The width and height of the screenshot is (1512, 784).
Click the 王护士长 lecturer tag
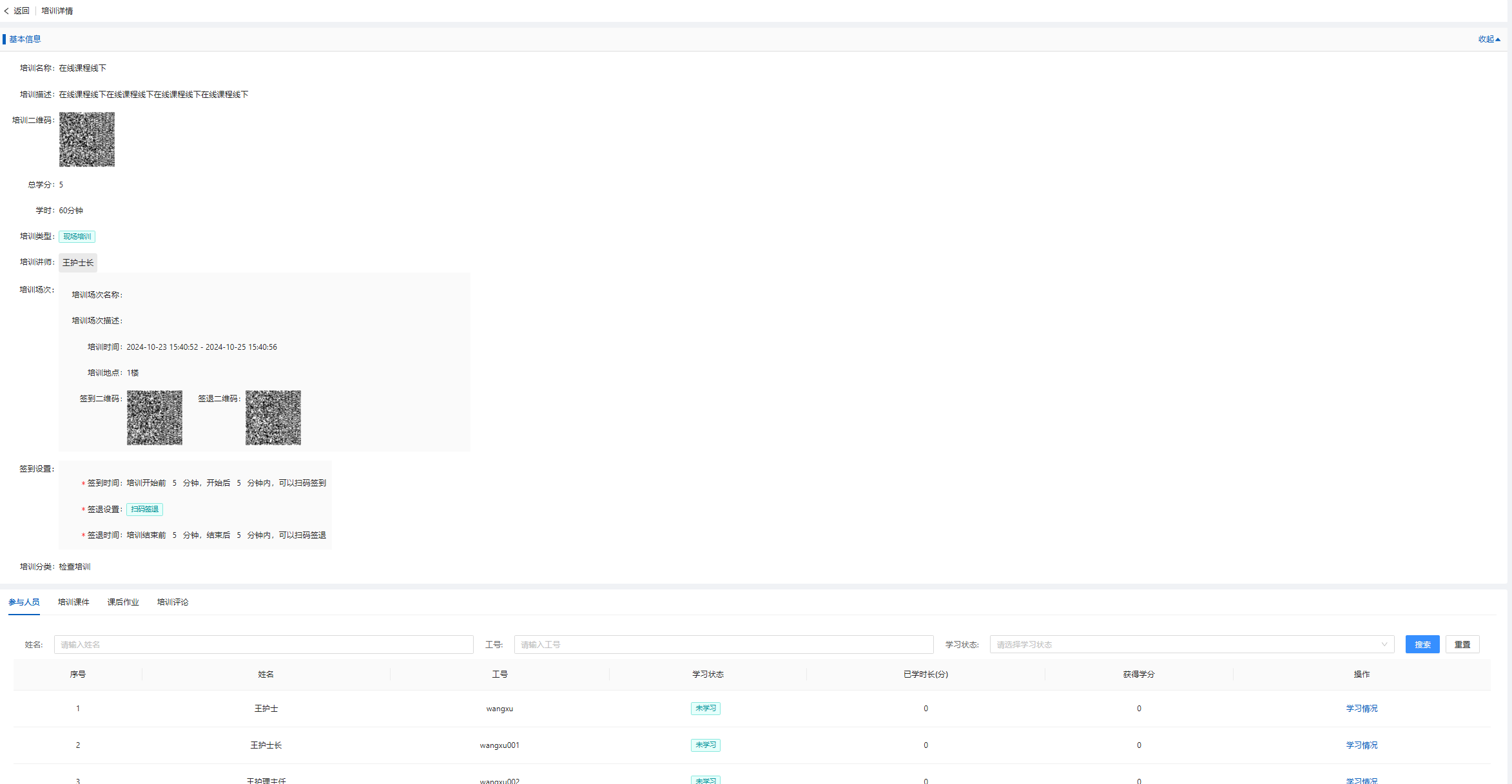click(x=78, y=263)
